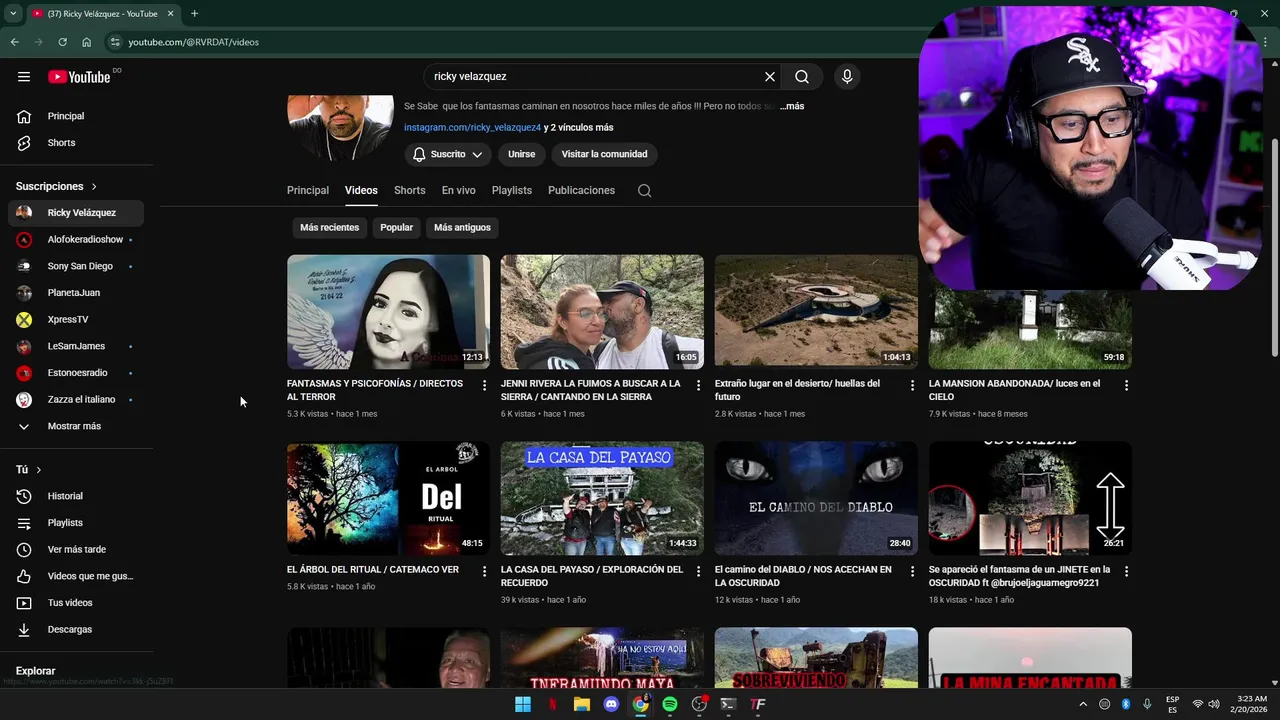Open options for El camino del DIABLO video
The height and width of the screenshot is (720, 1280).
[x=912, y=571]
